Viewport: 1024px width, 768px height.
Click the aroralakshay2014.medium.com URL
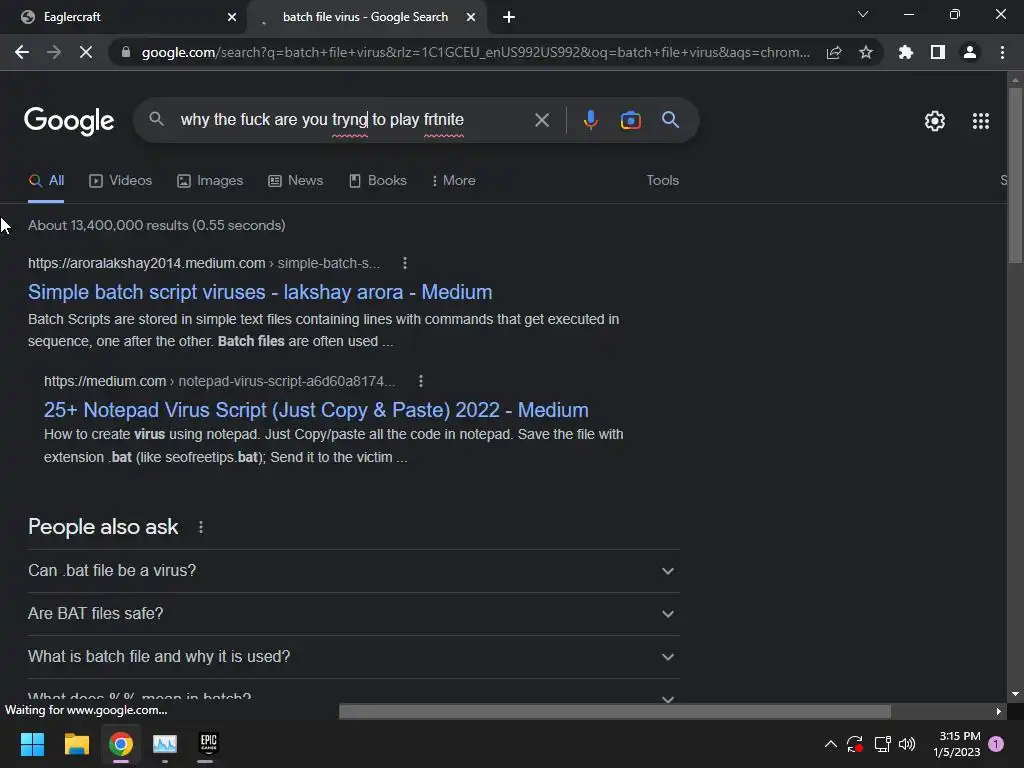[x=204, y=263]
